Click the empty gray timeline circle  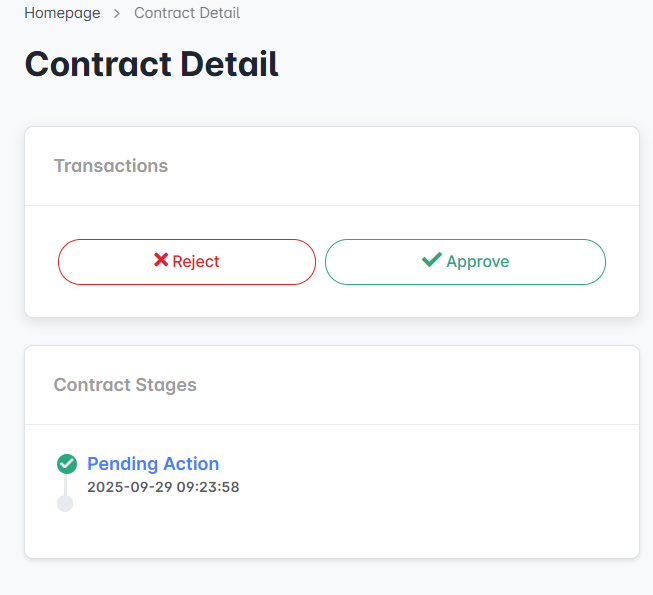pyautogui.click(x=65, y=503)
